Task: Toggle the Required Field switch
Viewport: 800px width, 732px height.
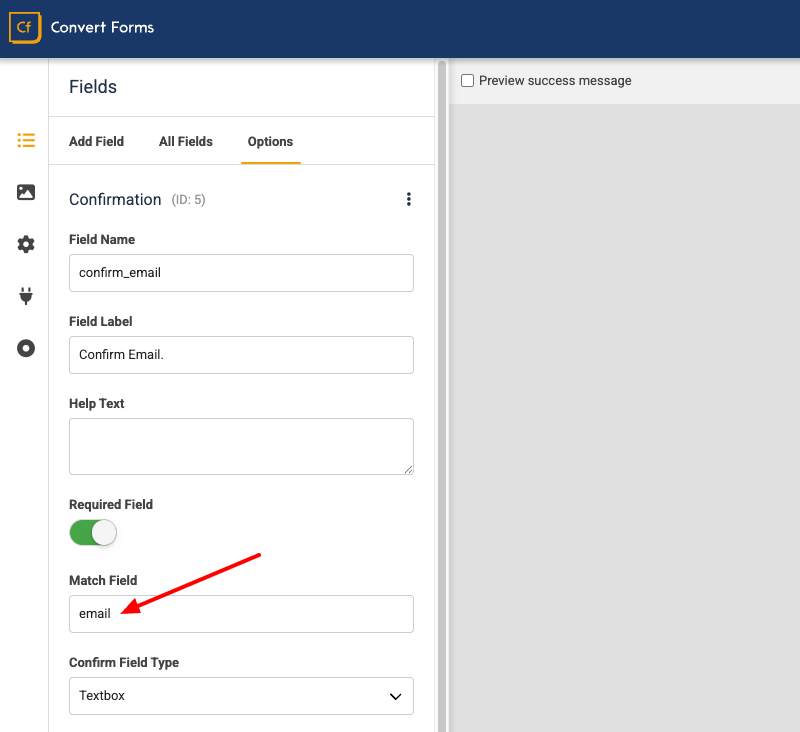Action: [93, 533]
